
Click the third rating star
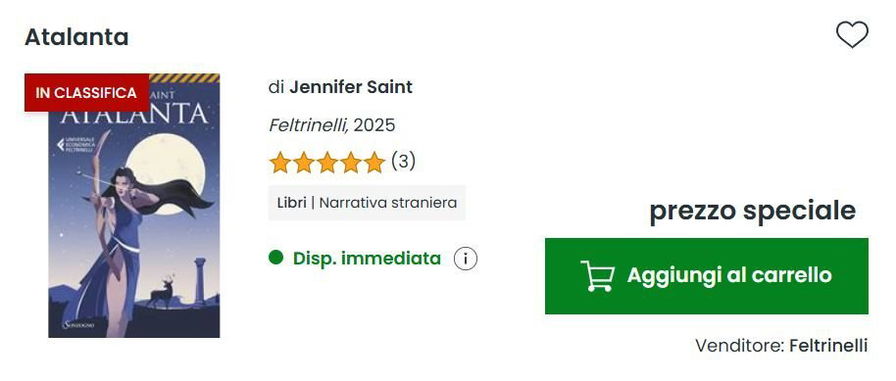click(x=327, y=163)
